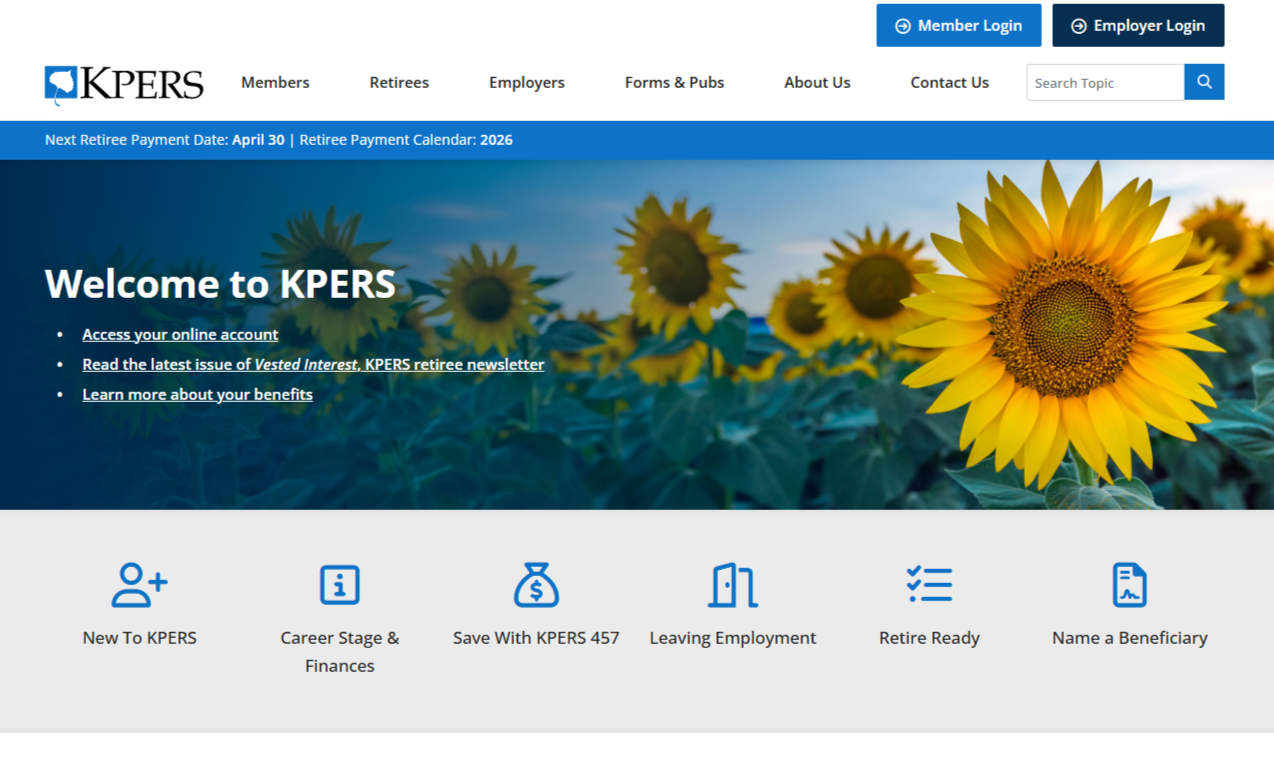
Task: Open the Forms & Pubs menu
Action: [x=674, y=83]
